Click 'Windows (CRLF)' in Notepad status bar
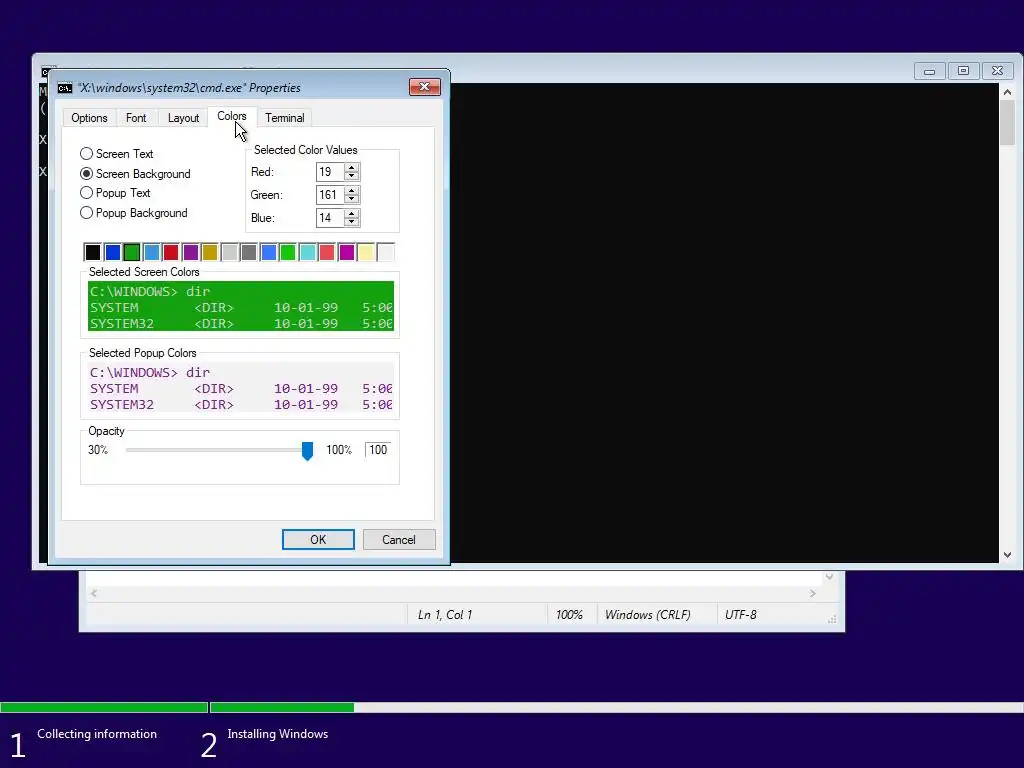This screenshot has width=1024, height=768. click(x=647, y=615)
